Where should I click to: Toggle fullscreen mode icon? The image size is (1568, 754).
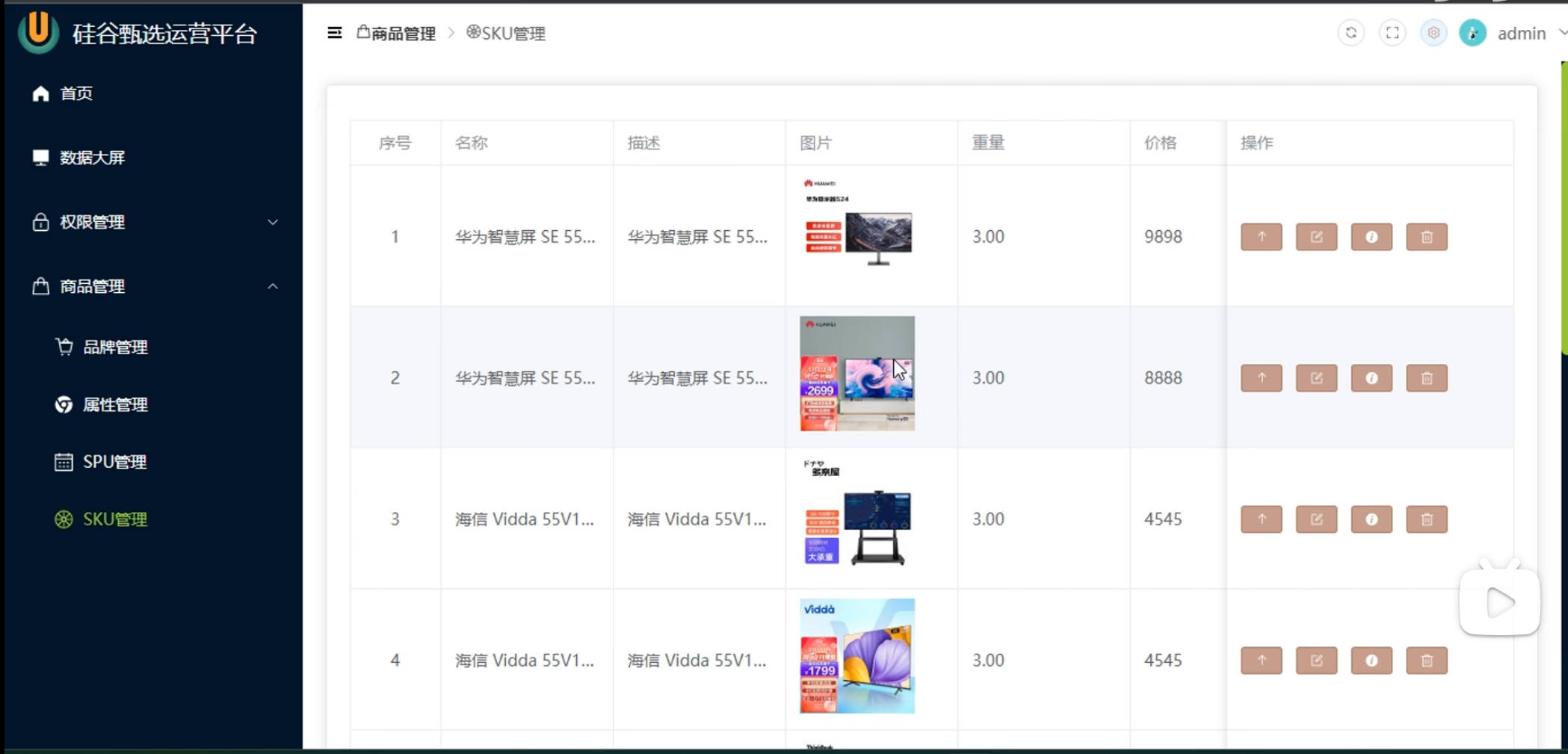coord(1392,33)
